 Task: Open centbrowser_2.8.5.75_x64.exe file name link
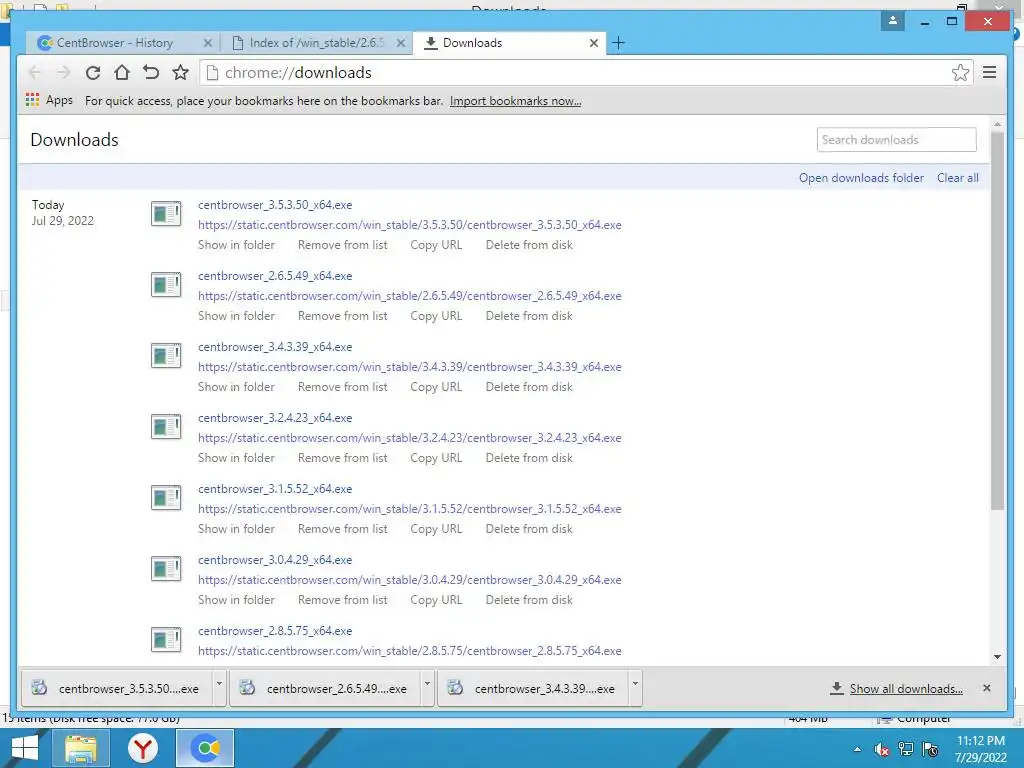point(275,631)
